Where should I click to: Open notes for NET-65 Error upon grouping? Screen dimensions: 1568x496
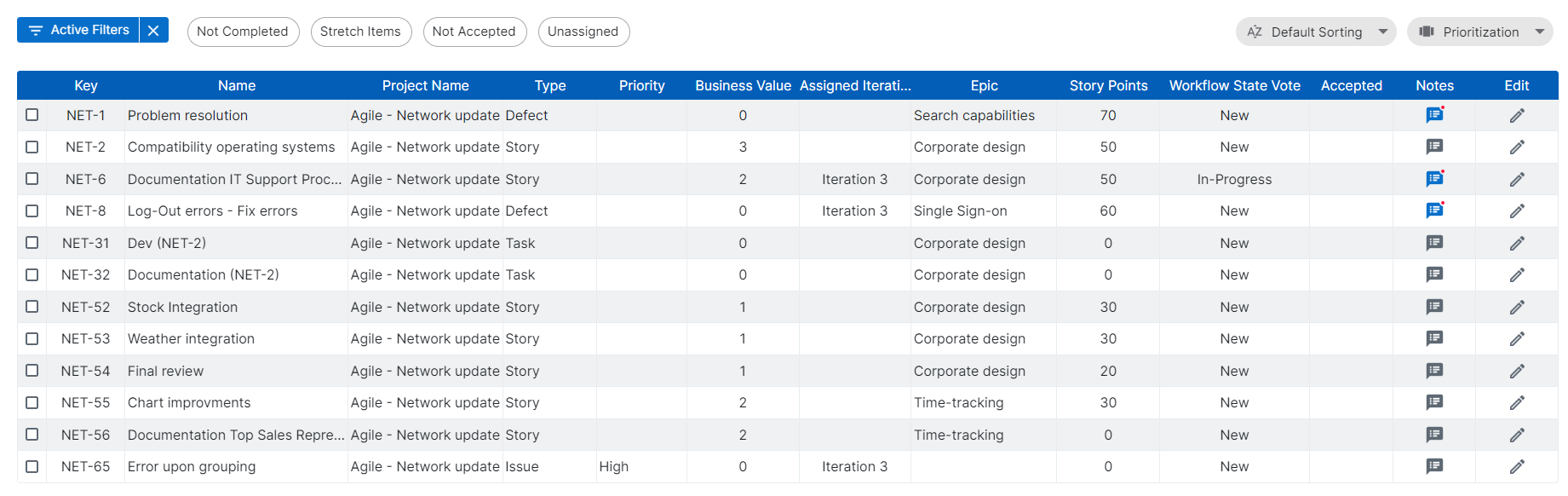point(1434,466)
